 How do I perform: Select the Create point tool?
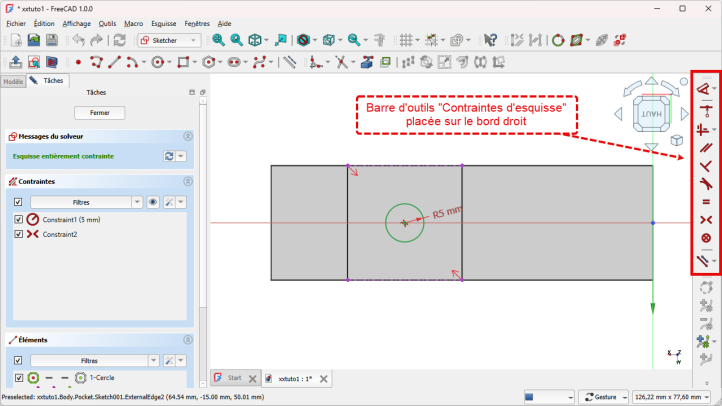[x=78, y=62]
